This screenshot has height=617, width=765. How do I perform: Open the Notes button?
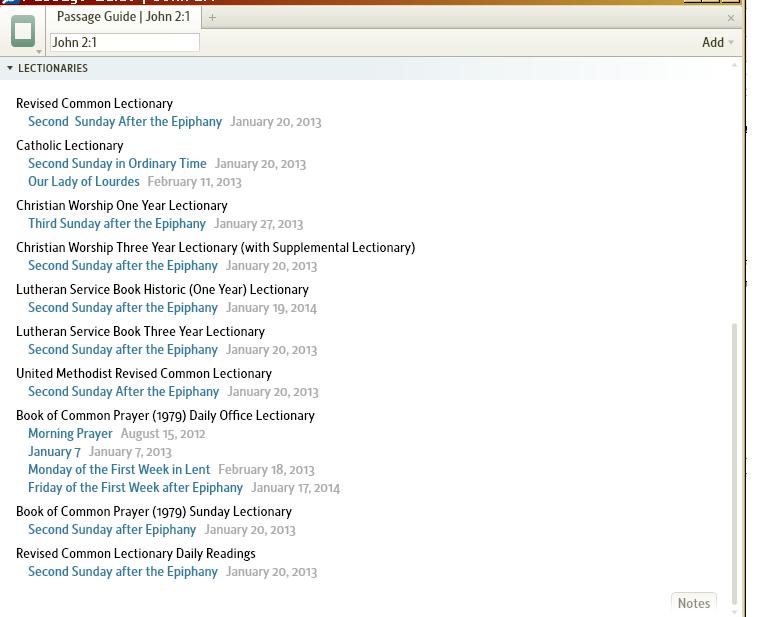[x=694, y=603]
